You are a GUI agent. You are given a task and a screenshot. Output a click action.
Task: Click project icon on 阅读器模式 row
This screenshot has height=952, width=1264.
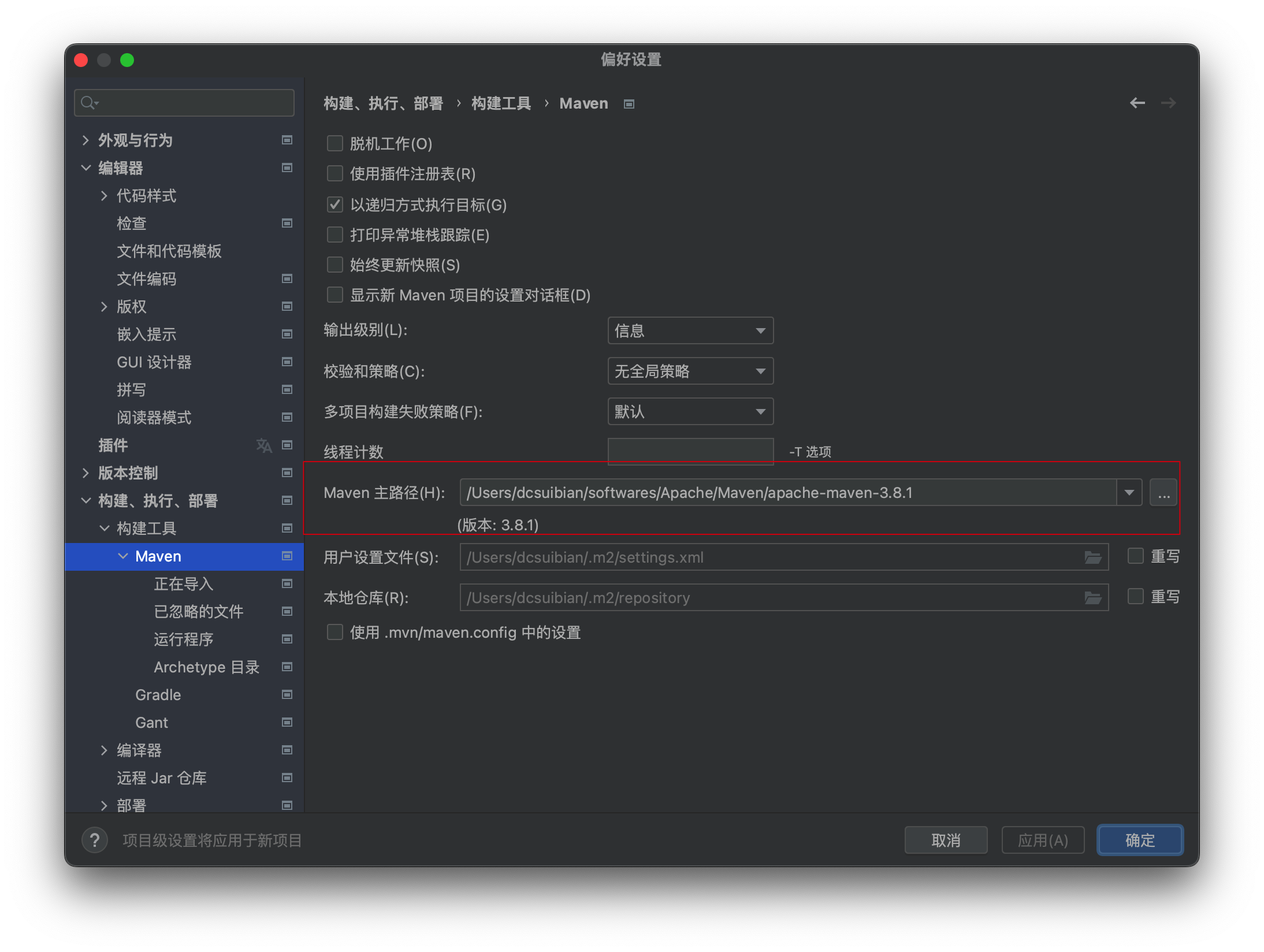[x=287, y=417]
